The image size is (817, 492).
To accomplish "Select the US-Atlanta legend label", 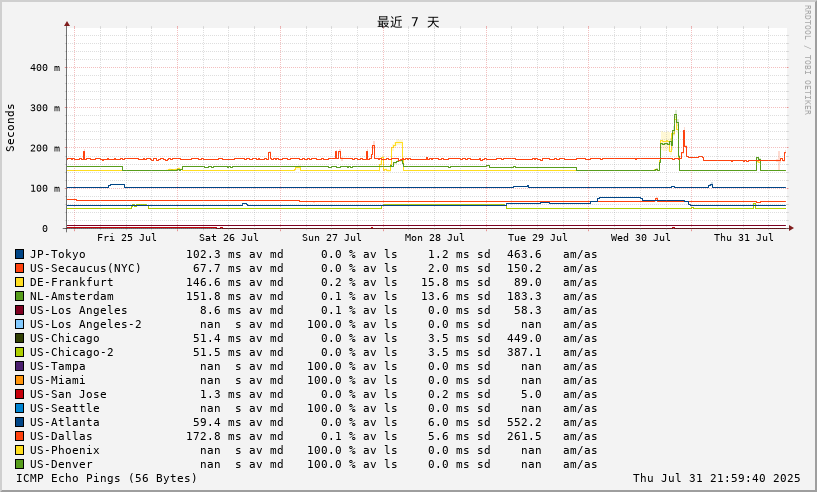I will point(65,422).
